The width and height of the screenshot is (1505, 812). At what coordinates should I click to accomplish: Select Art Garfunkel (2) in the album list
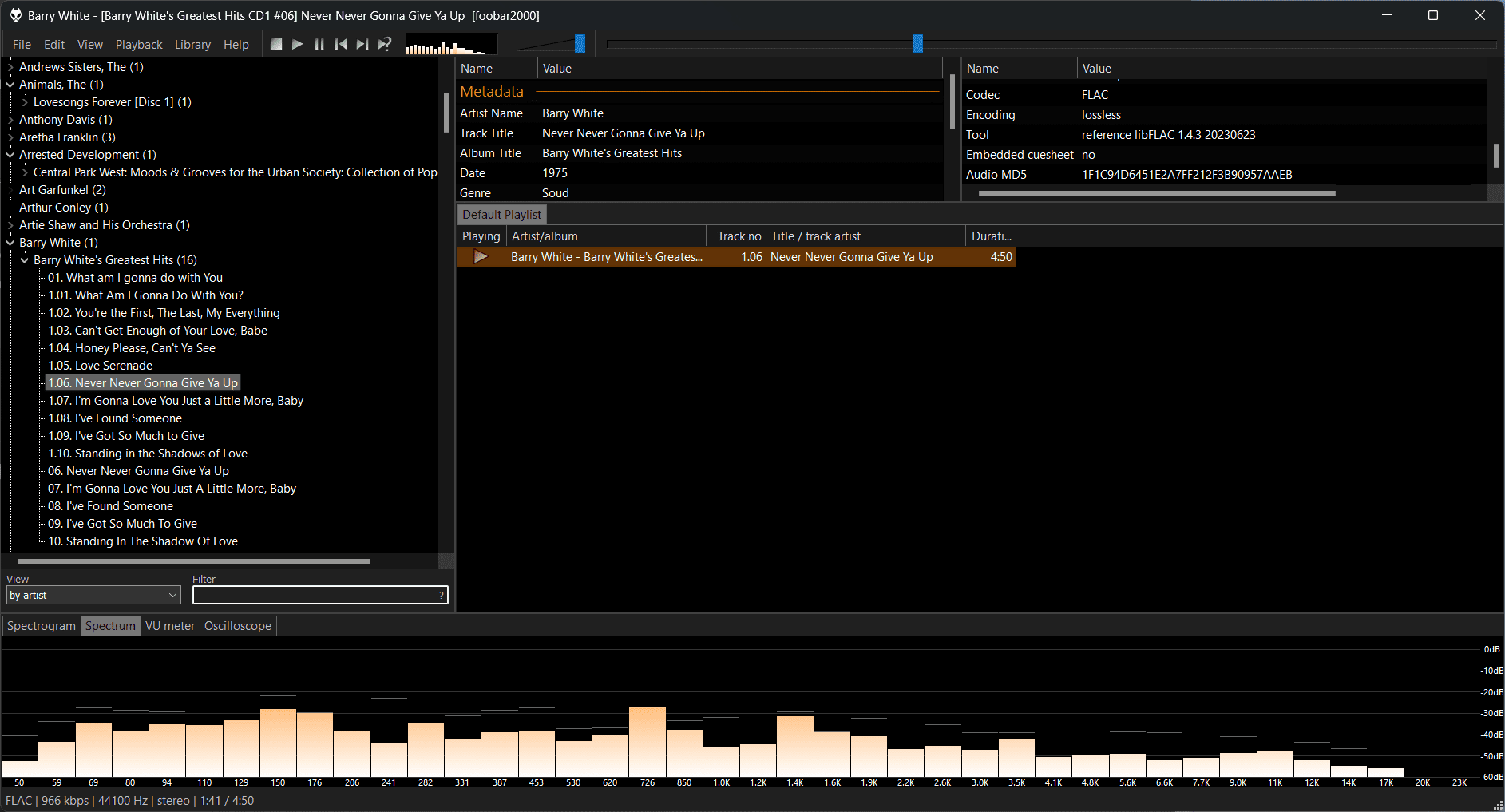62,190
